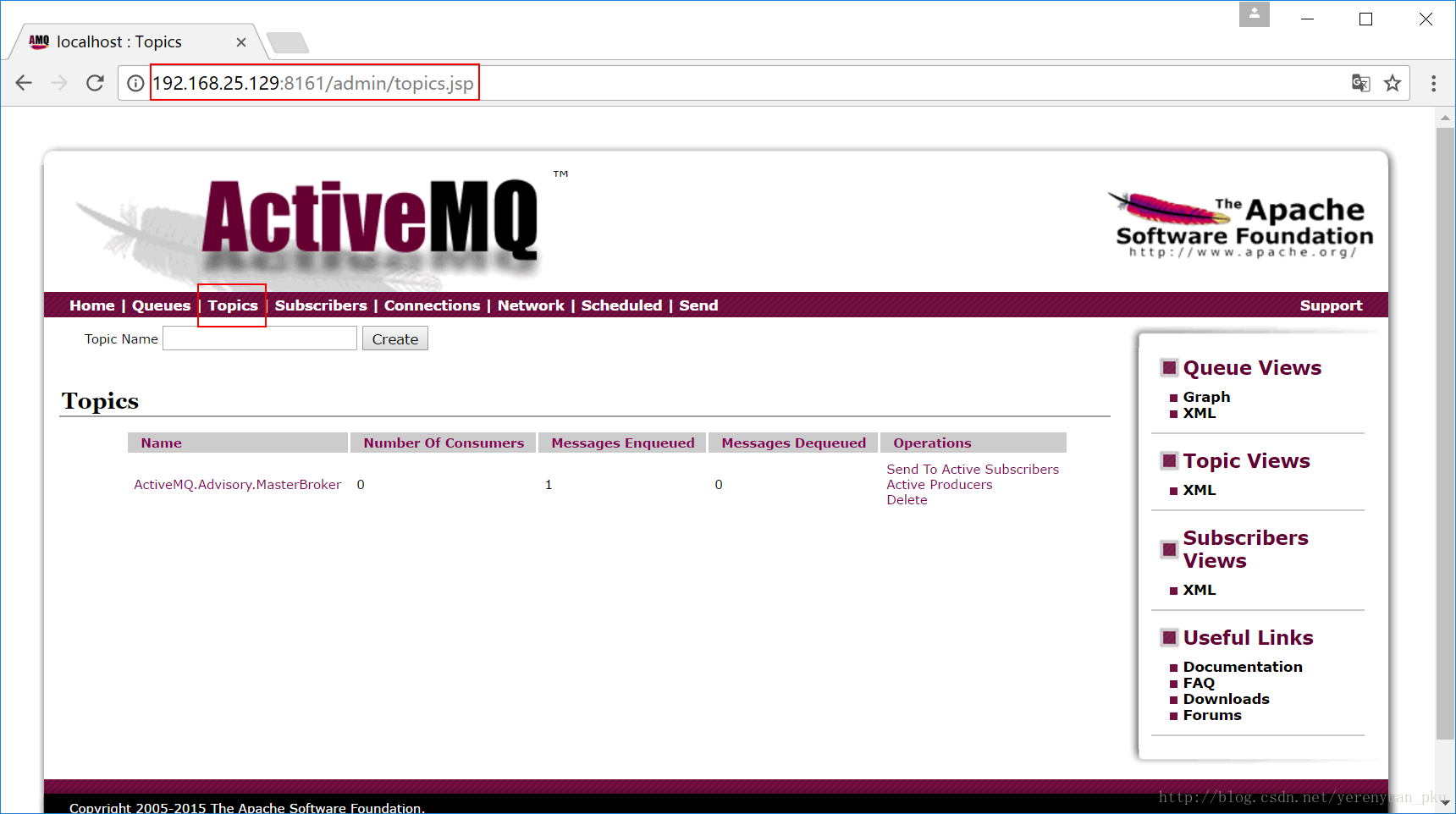This screenshot has width=1456, height=814.
Task: Click the translate page icon
Action: pyautogui.click(x=1360, y=83)
